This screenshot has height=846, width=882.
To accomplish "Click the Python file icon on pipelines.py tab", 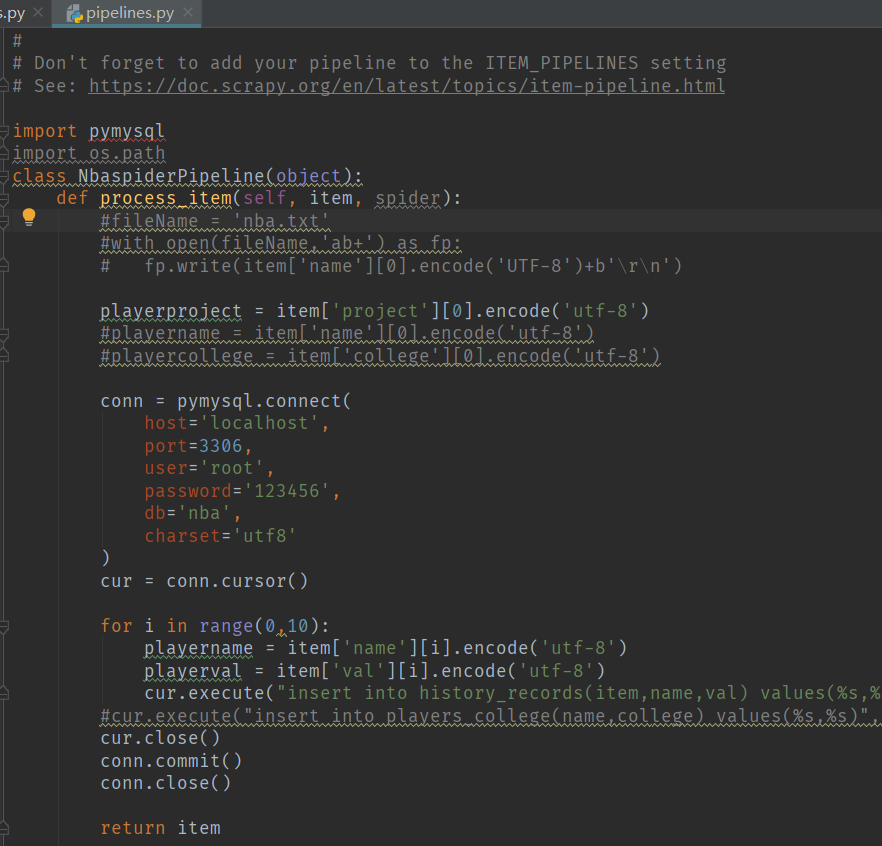I will point(74,14).
